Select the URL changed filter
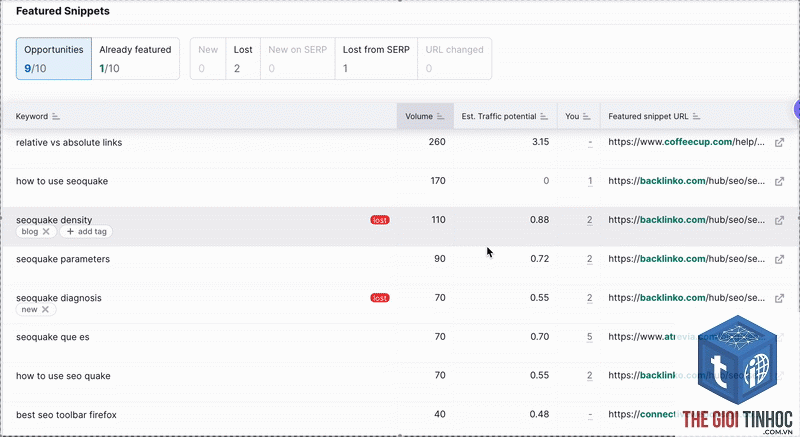The width and height of the screenshot is (800, 437). pos(455,59)
